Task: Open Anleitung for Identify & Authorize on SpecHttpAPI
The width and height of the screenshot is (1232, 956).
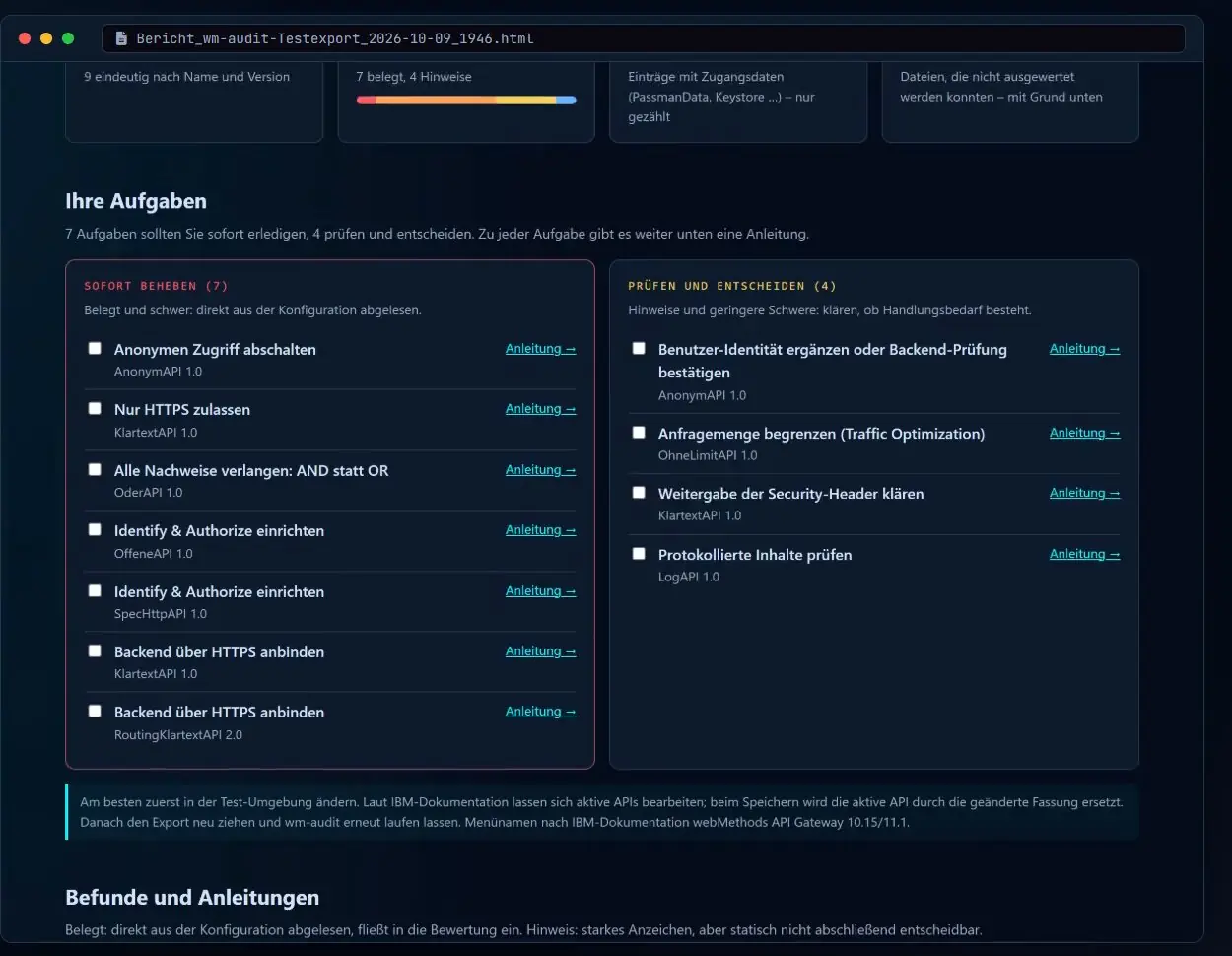Action: 540,591
